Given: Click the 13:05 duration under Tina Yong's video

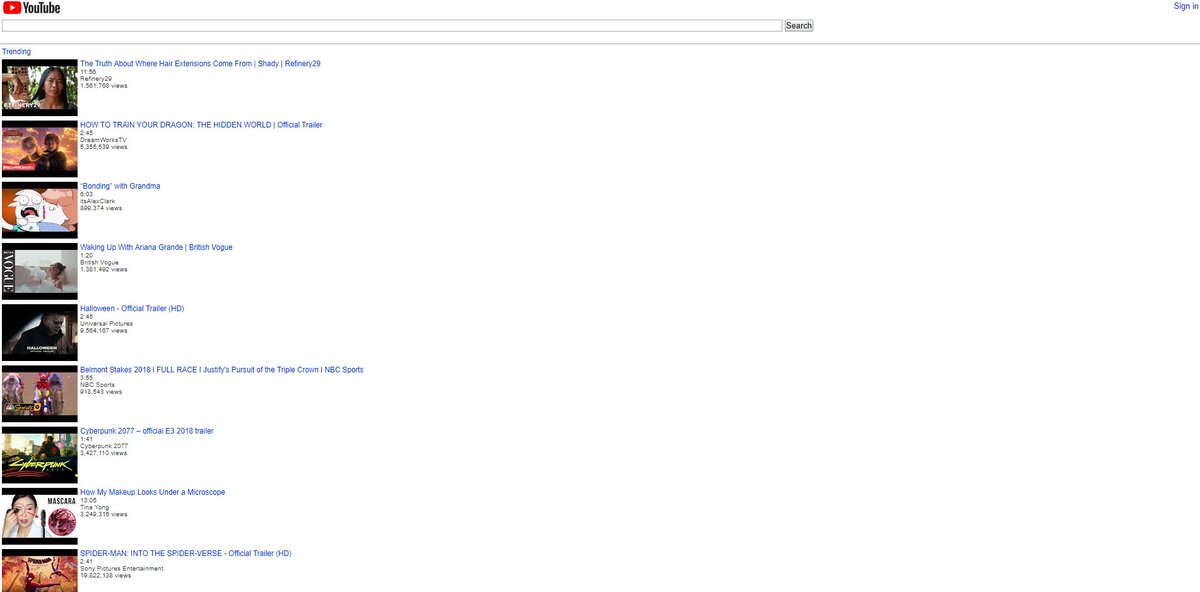Looking at the screenshot, I should pyautogui.click(x=88, y=500).
